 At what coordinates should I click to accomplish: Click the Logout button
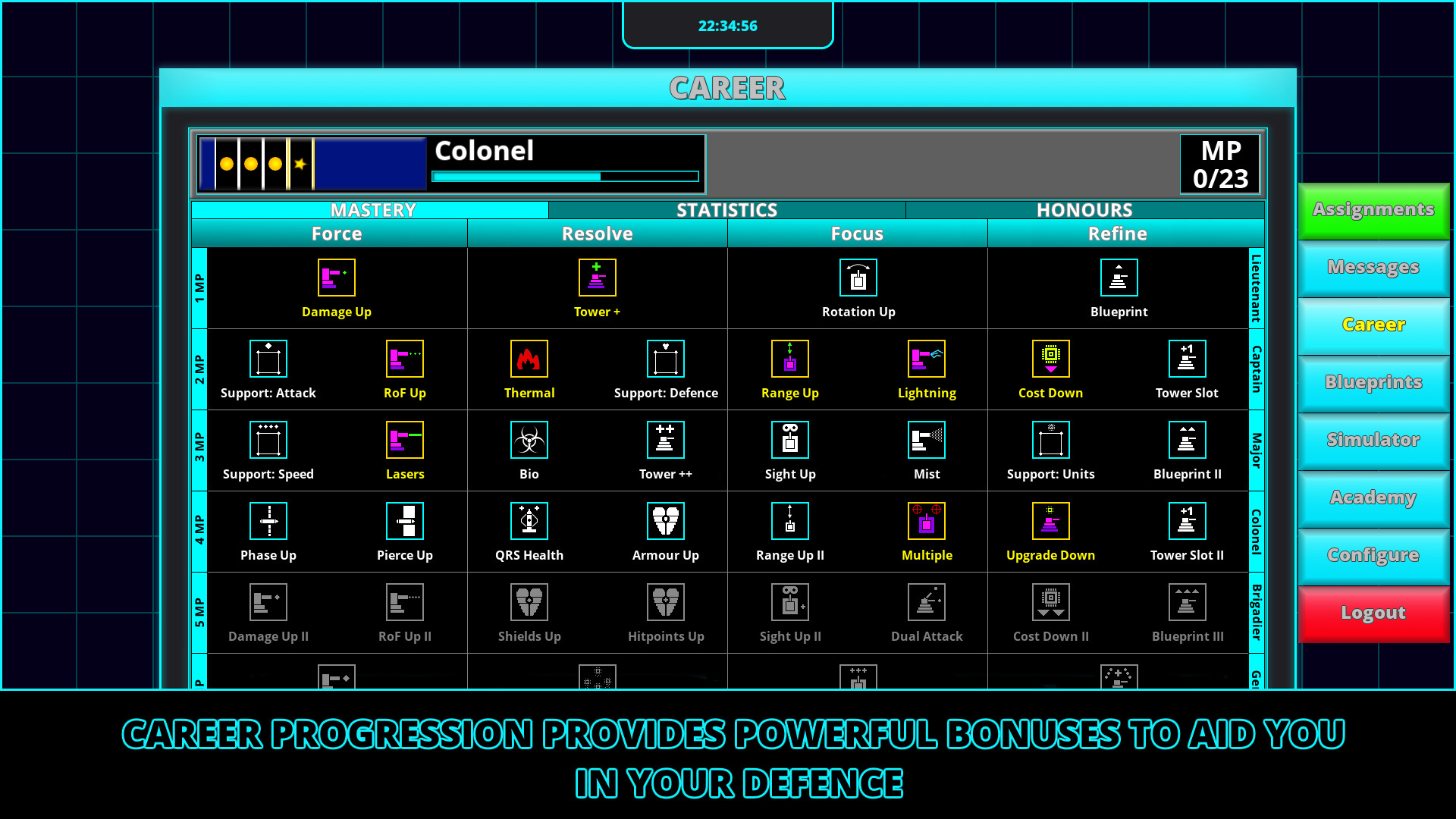pos(1373,613)
